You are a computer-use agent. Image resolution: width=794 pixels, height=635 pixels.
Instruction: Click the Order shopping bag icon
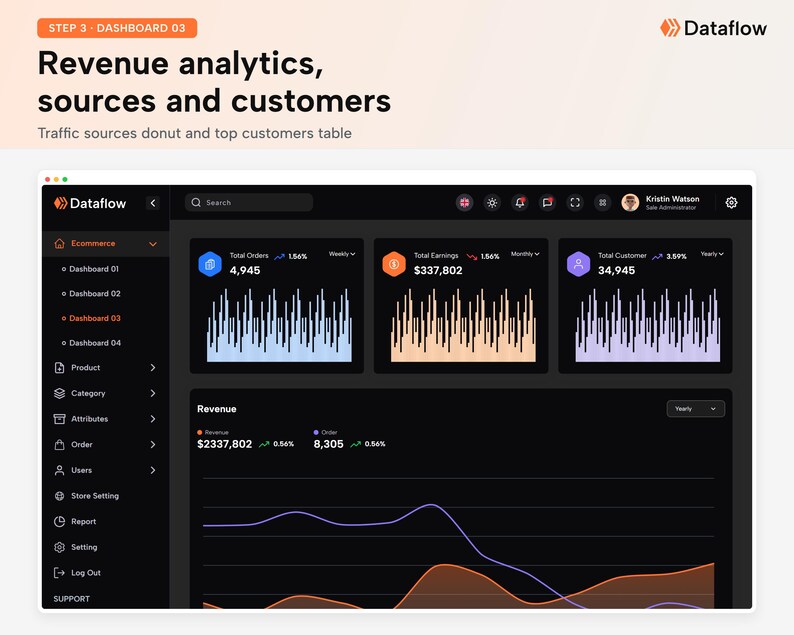tap(59, 445)
